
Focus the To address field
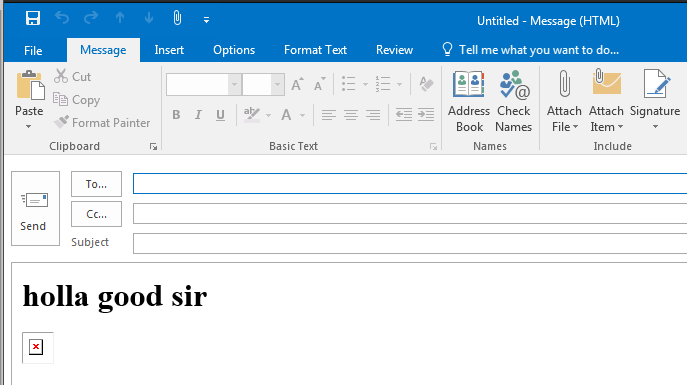coord(410,184)
